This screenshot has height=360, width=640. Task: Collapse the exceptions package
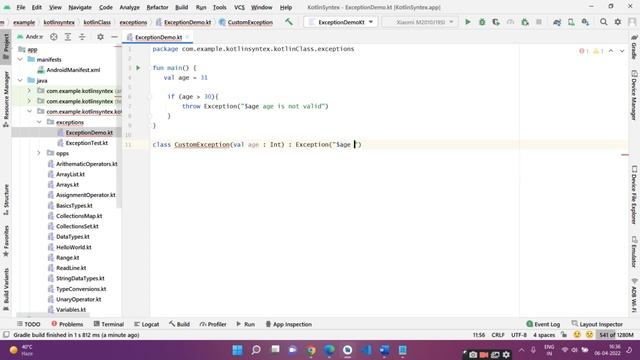39,122
